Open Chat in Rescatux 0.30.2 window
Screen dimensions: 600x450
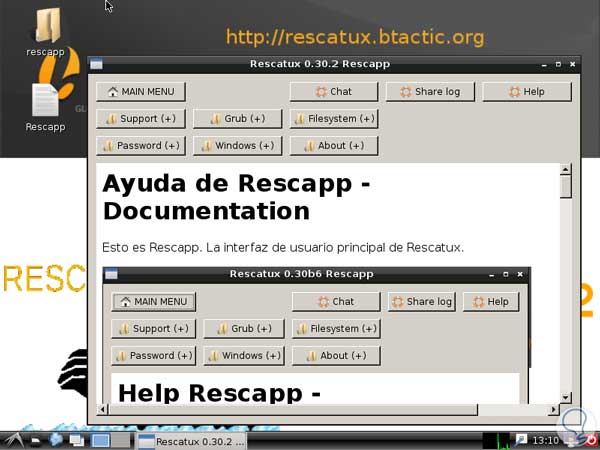pyautogui.click(x=334, y=92)
